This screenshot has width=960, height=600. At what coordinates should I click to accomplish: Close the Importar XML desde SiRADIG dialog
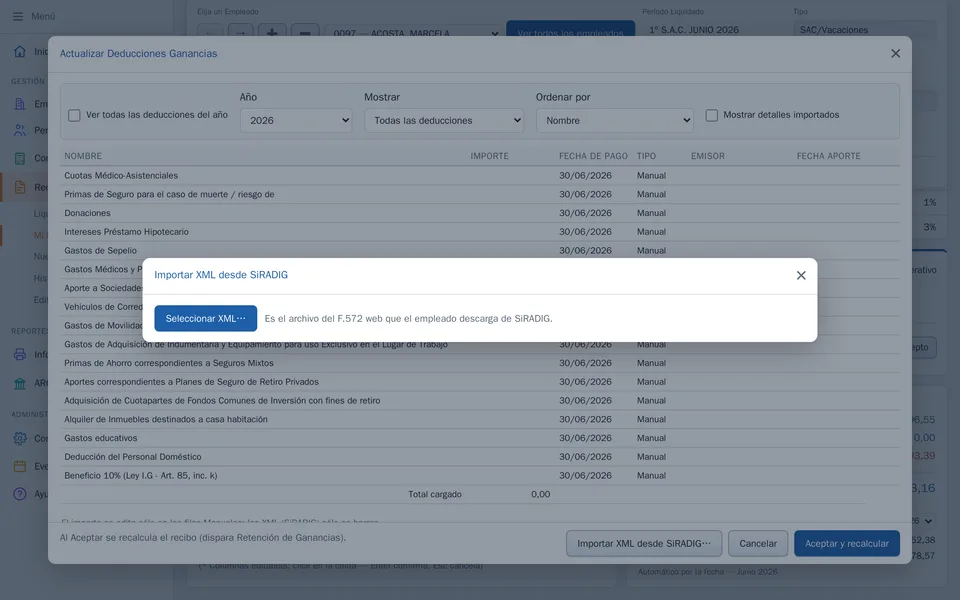click(x=801, y=276)
